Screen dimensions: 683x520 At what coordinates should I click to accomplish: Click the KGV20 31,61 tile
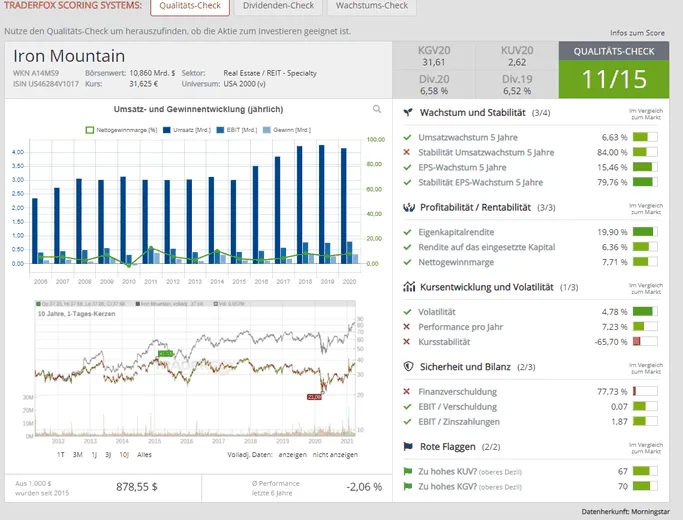pos(433,56)
